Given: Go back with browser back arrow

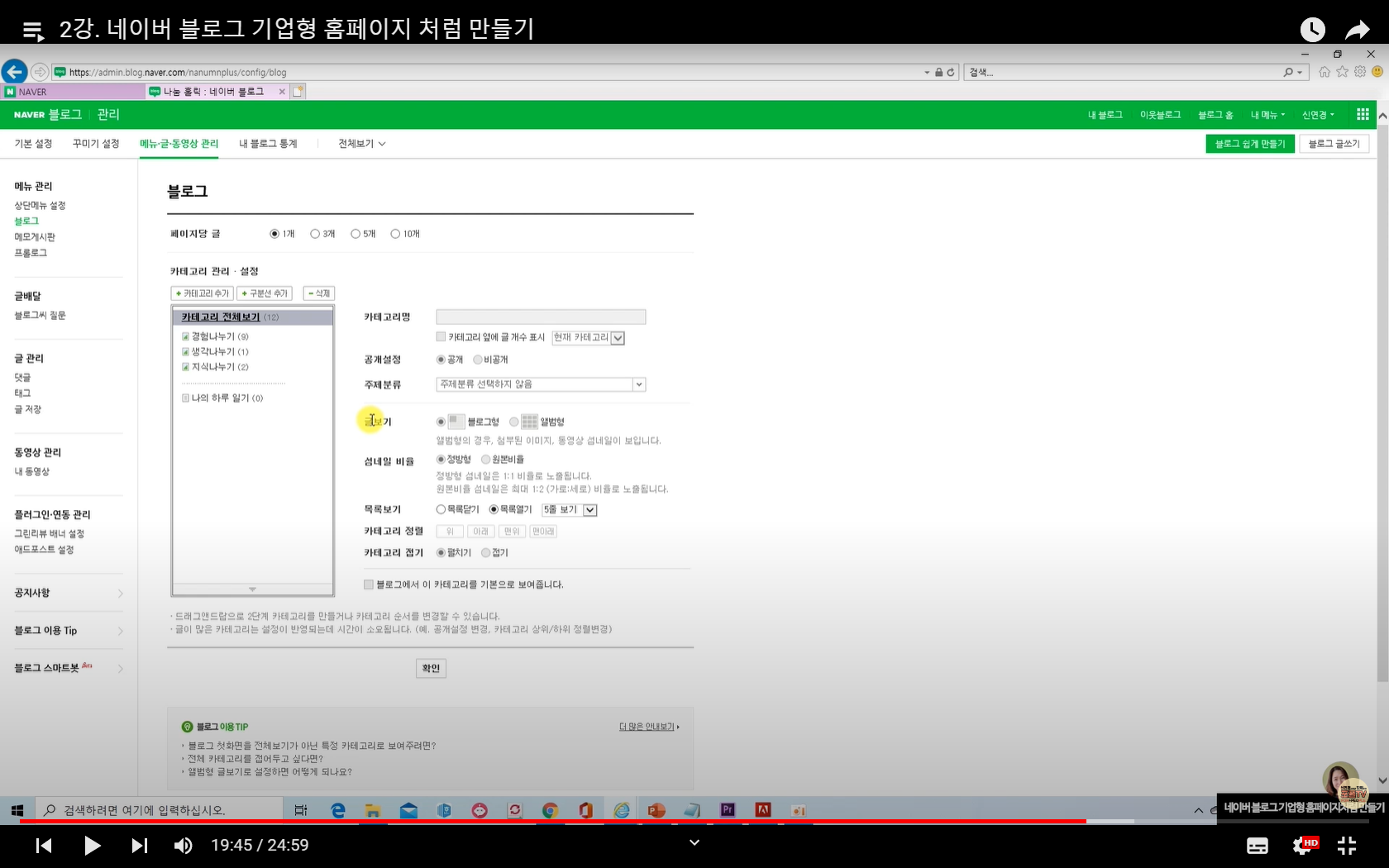Looking at the screenshot, I should click(14, 72).
